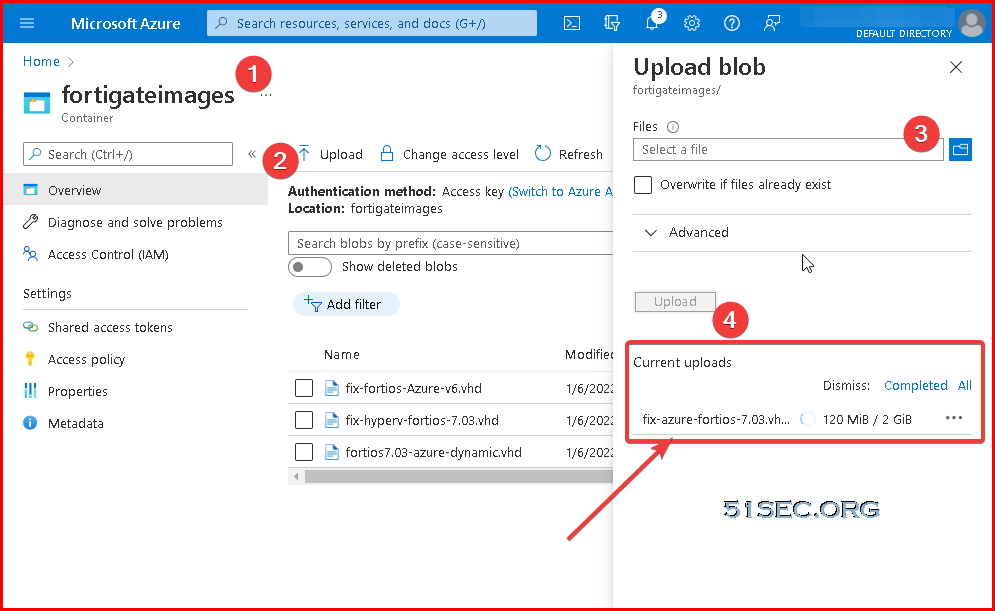Open the Directories and subscriptions filter icon
The image size is (995, 611).
tap(612, 23)
